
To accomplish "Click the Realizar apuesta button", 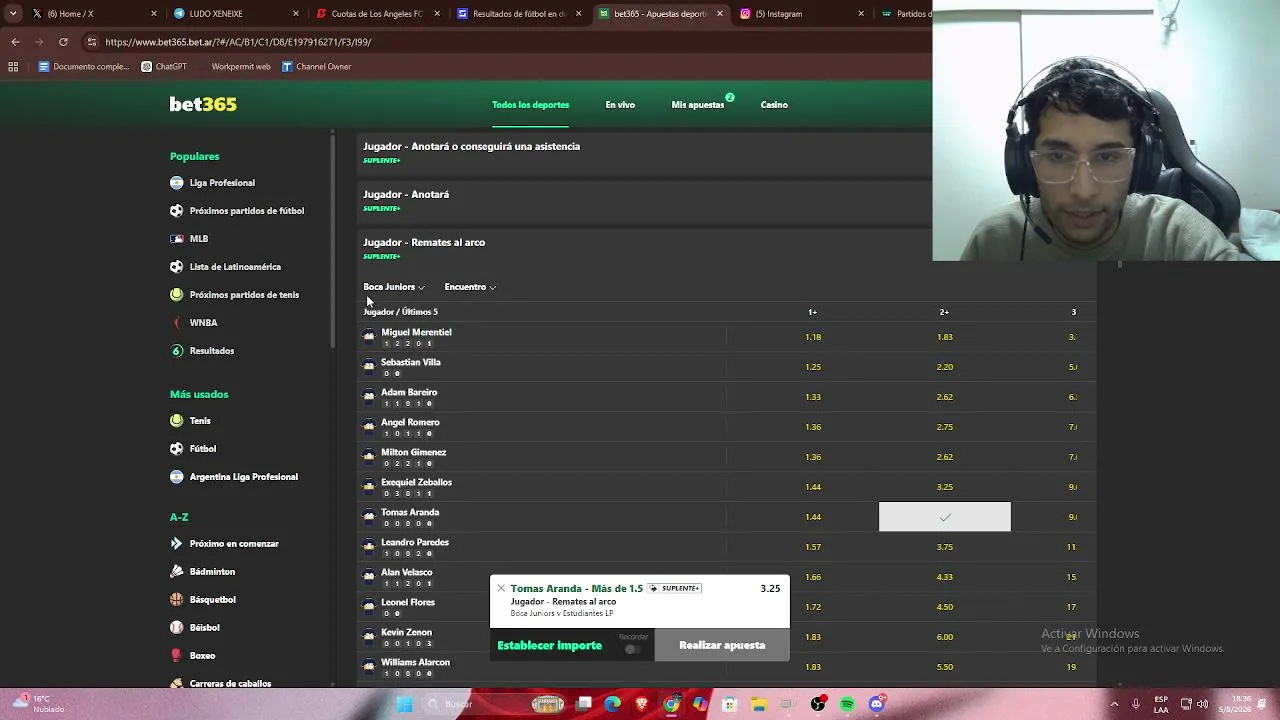I will coord(722,646).
